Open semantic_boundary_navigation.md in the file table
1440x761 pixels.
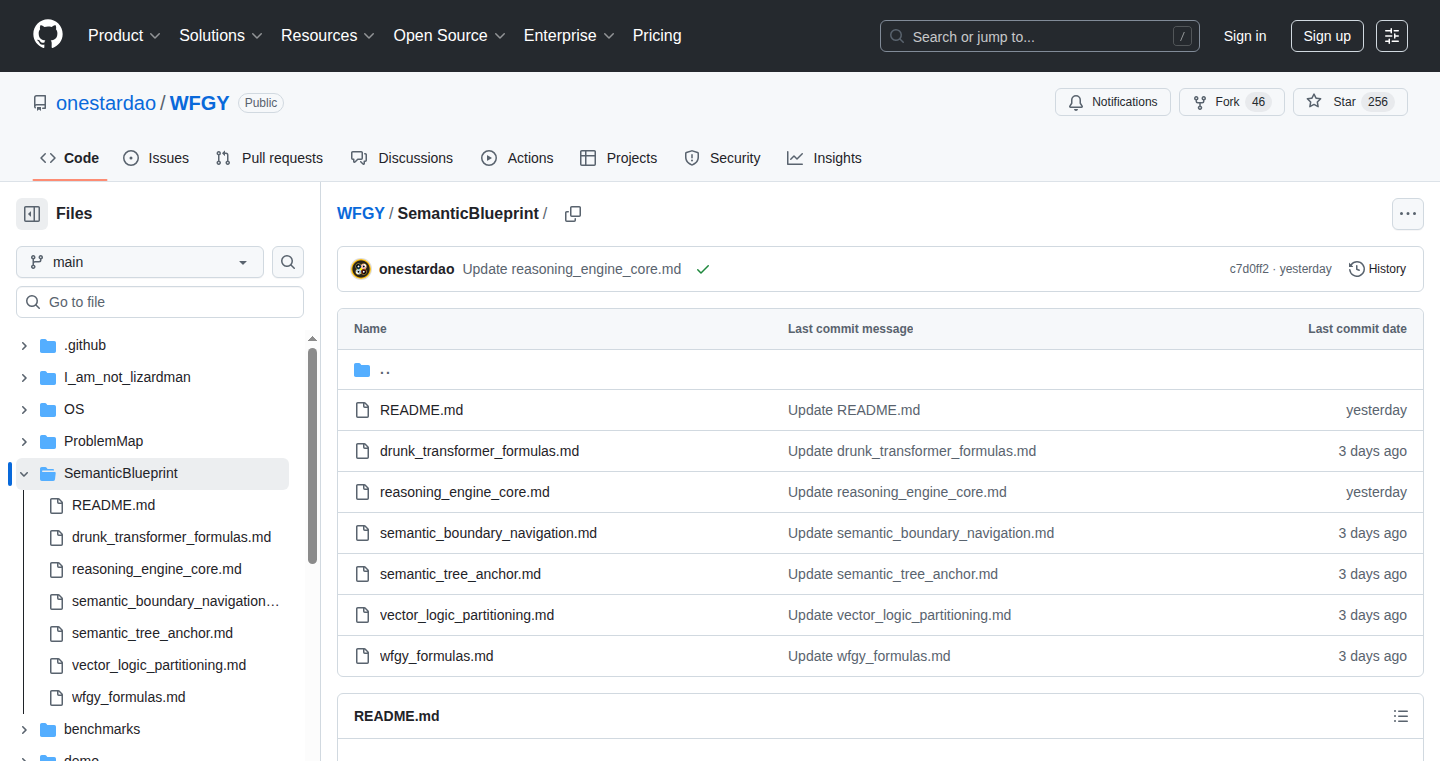488,533
